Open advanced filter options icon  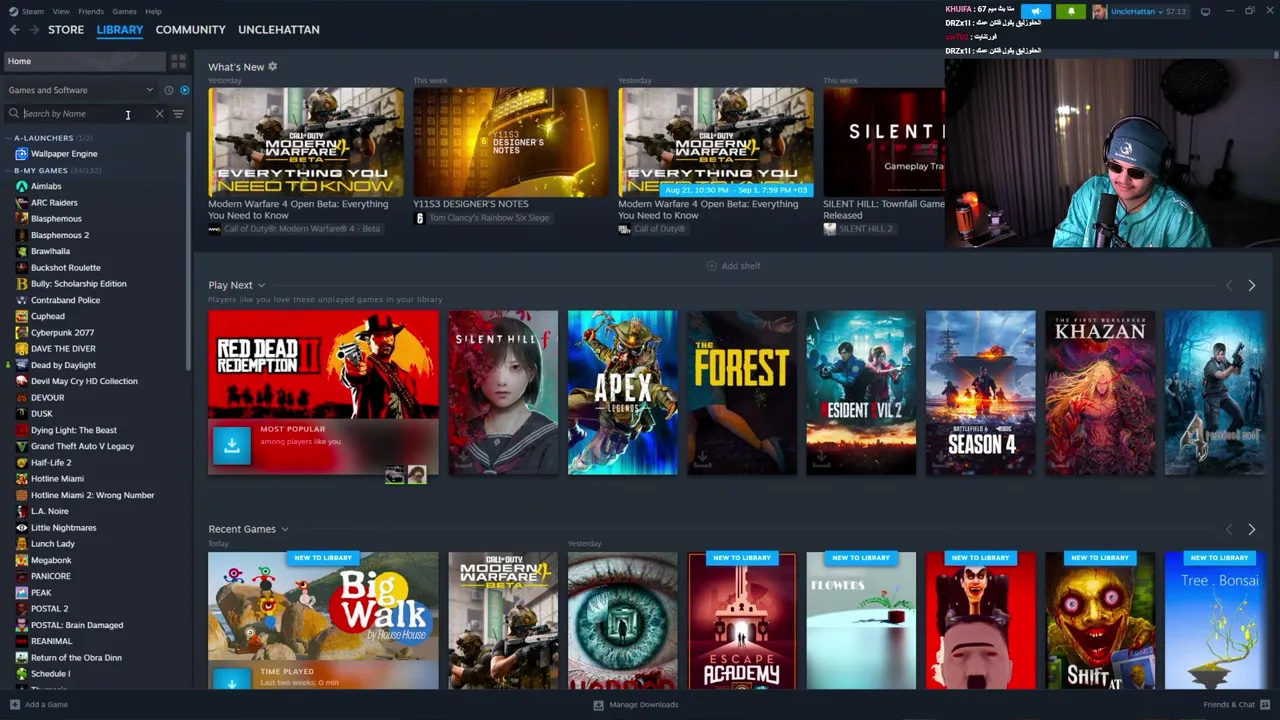coord(178,114)
